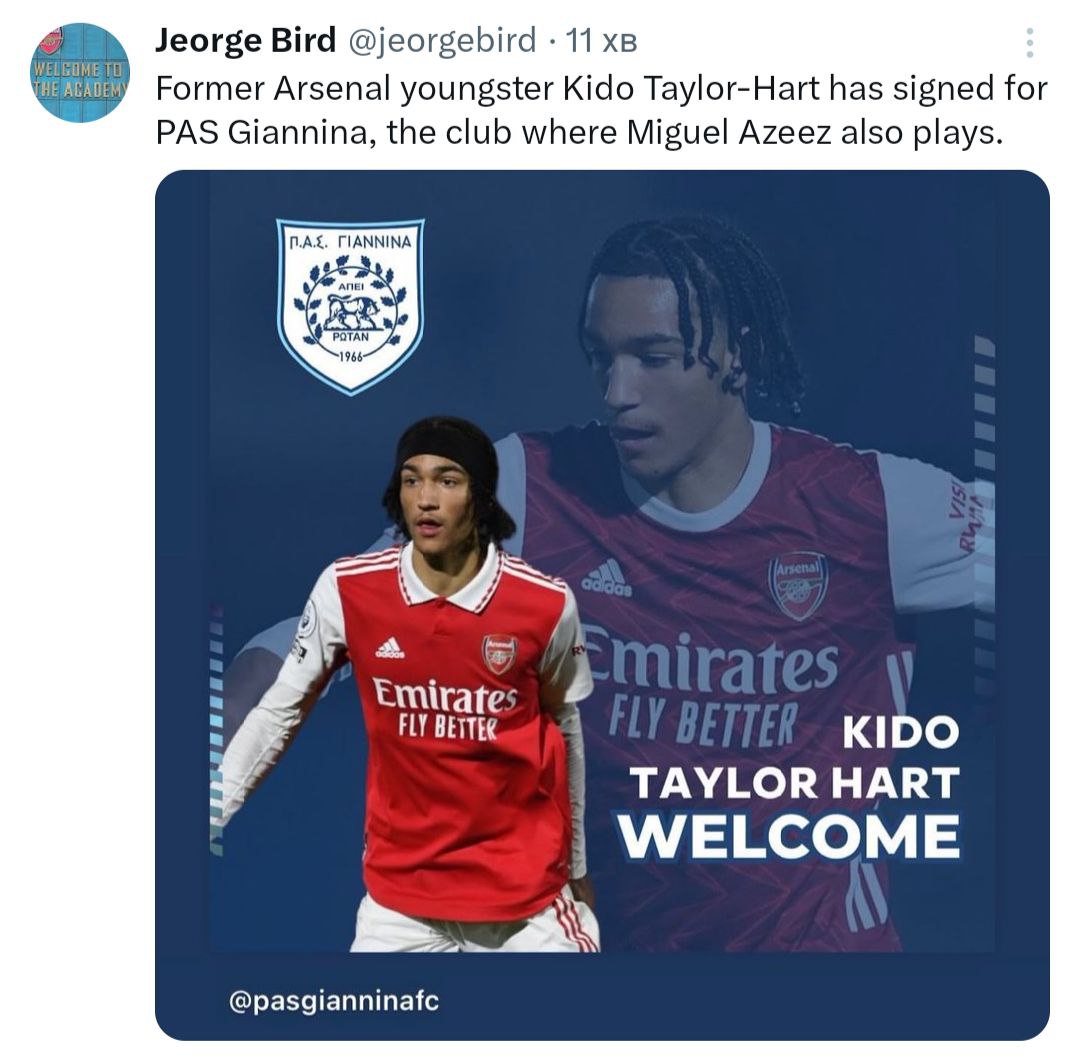Click the @pasgianninafc text in the image

[x=333, y=1001]
